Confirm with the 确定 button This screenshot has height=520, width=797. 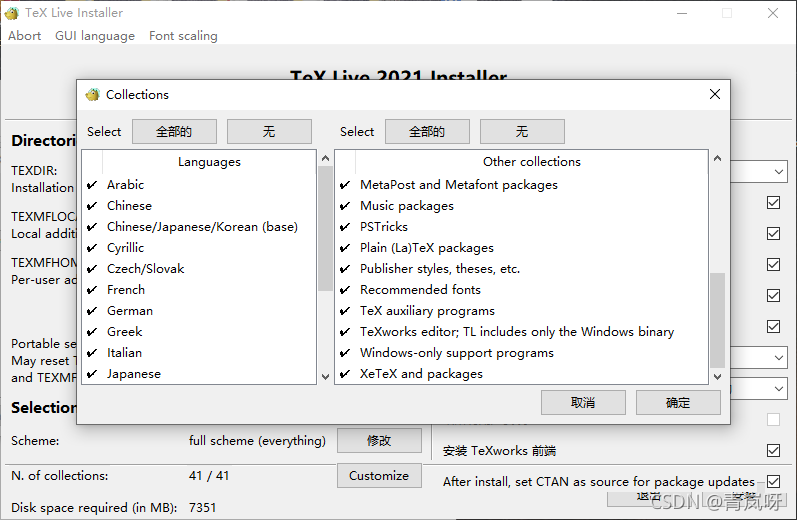(x=678, y=403)
